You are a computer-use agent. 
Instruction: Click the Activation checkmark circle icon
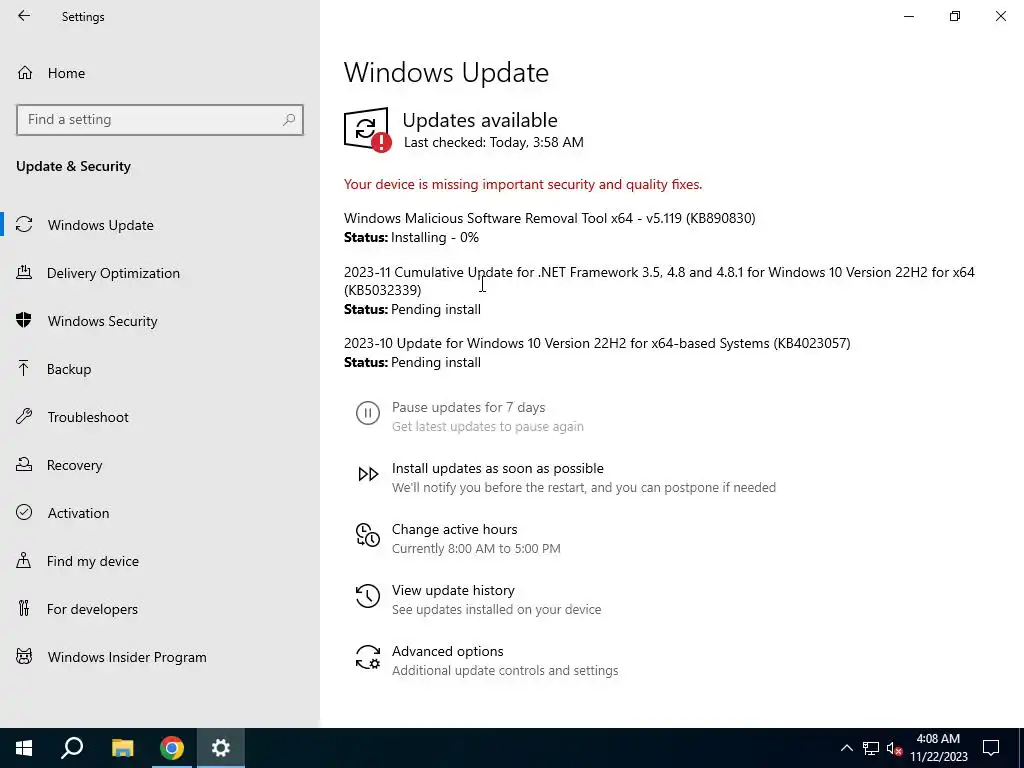24,512
